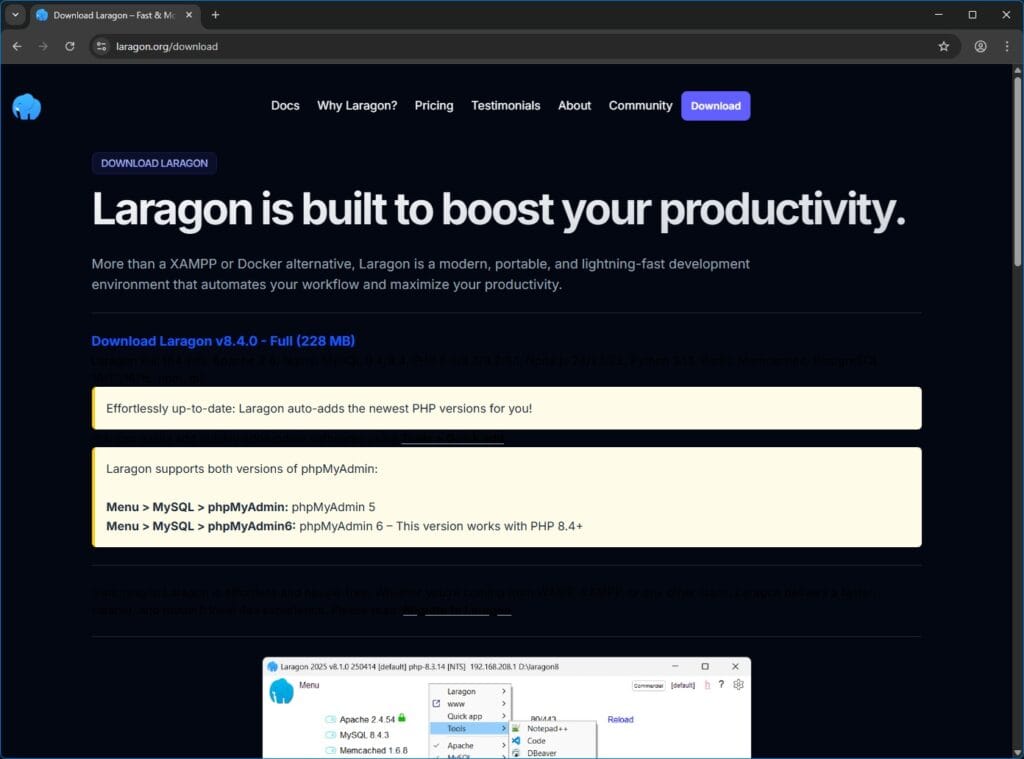Image resolution: width=1024 pixels, height=759 pixels.
Task: Open the [default] profile dropdown
Action: (x=681, y=685)
